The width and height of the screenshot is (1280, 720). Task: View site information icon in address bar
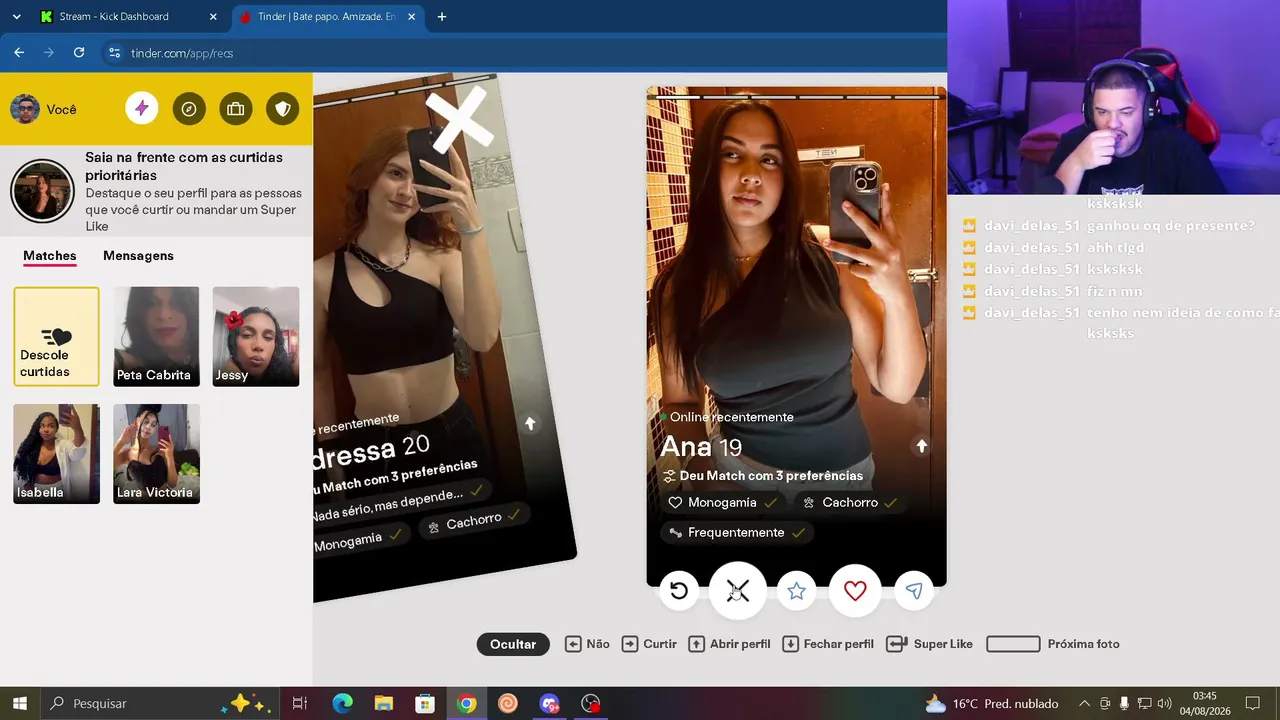[114, 53]
